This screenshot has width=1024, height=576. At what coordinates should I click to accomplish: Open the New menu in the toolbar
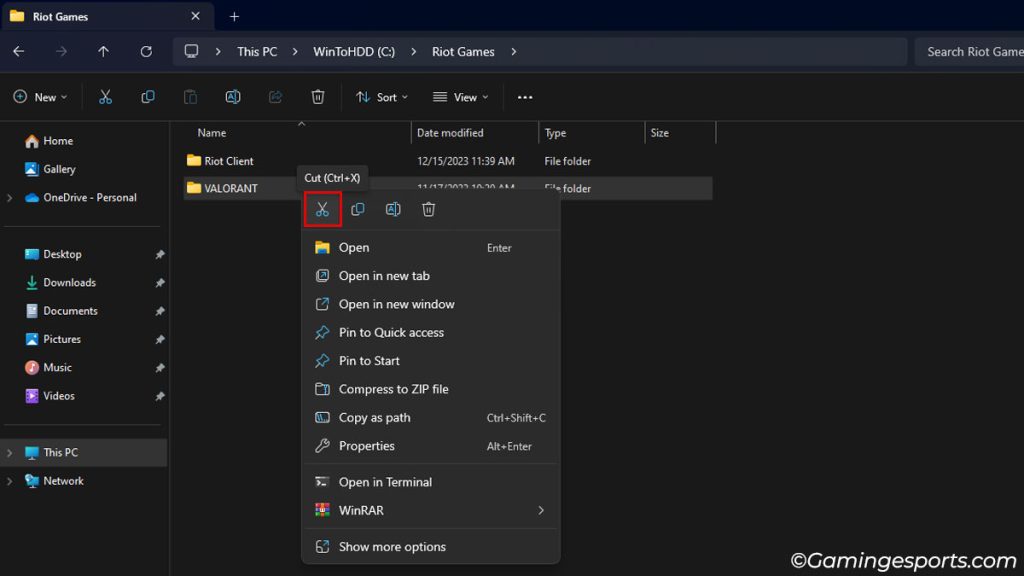tap(40, 97)
